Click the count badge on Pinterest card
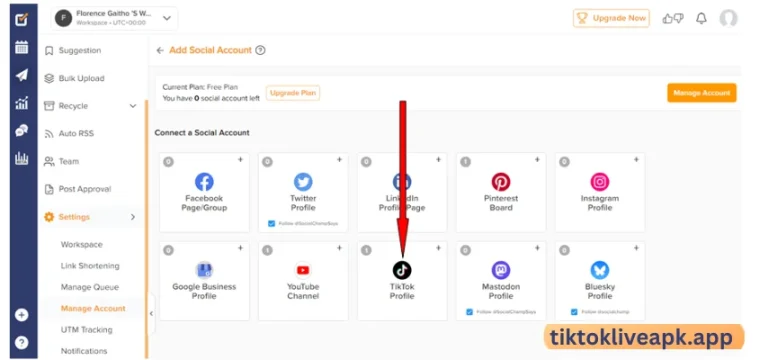 click(x=465, y=162)
